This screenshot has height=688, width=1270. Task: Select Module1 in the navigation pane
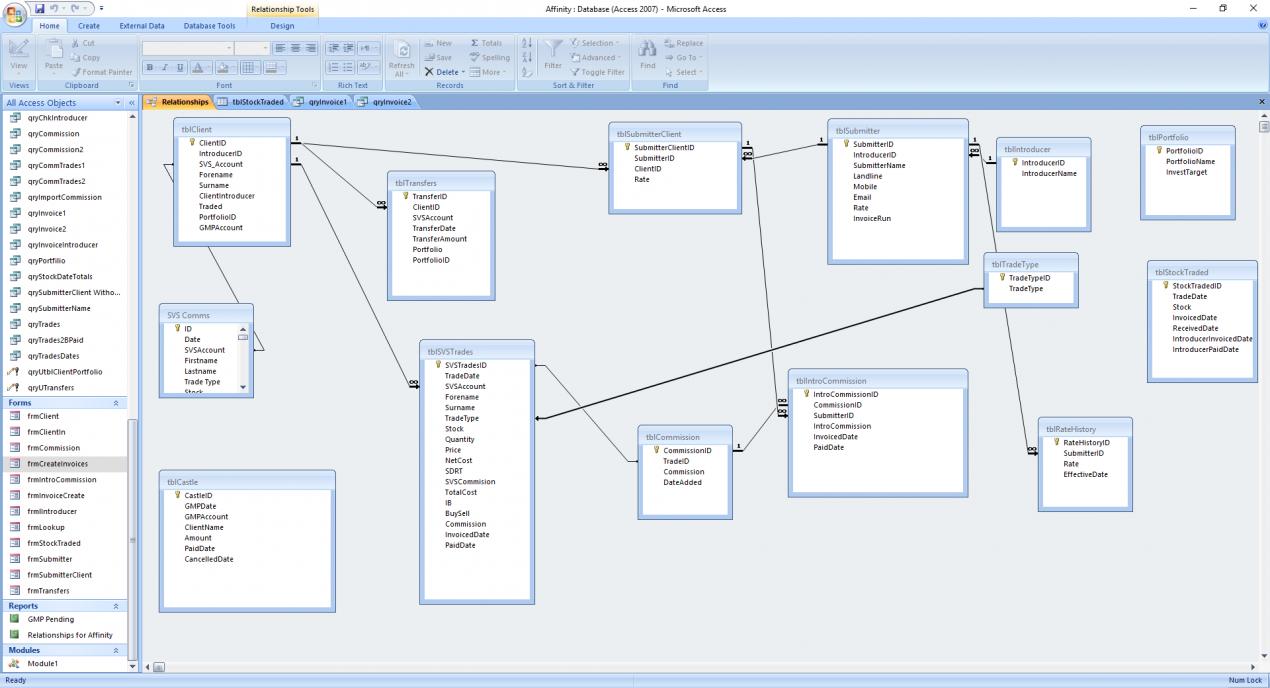[43, 663]
